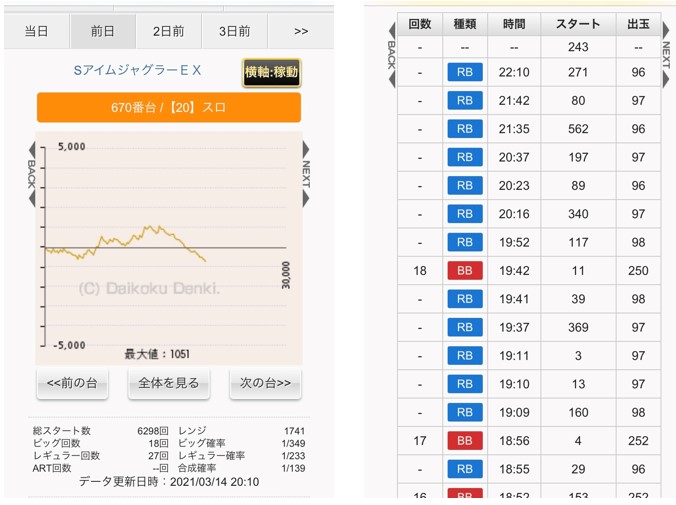Click the -5,000 axis label on graph
Image resolution: width=676 pixels, height=505 pixels.
69,345
